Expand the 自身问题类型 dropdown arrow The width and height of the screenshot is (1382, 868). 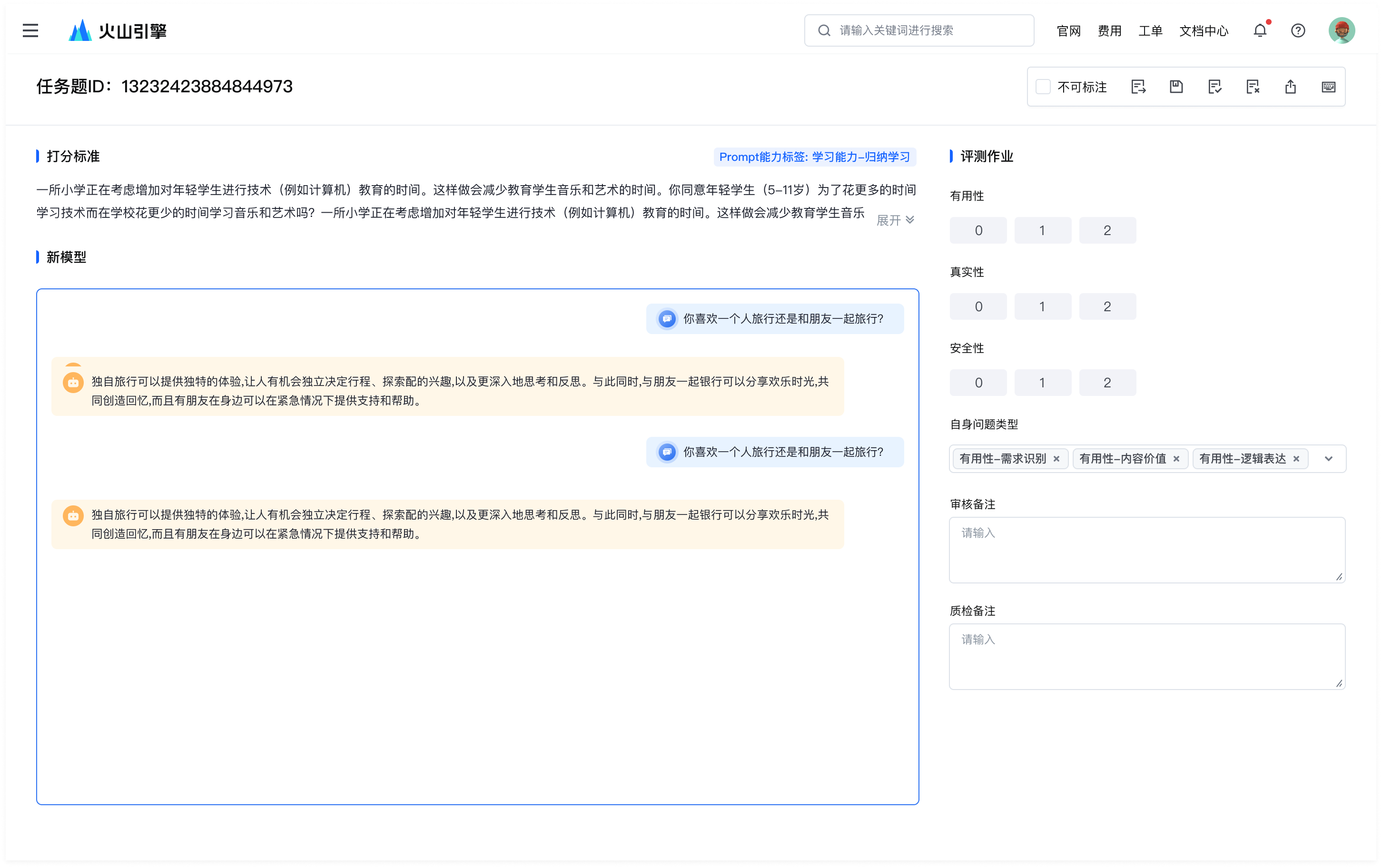1329,459
